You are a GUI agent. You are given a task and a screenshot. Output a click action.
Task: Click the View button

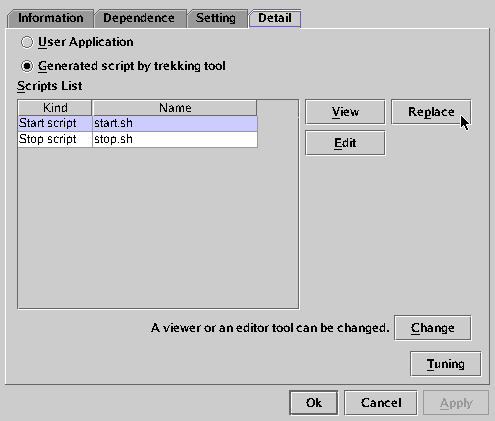point(345,112)
